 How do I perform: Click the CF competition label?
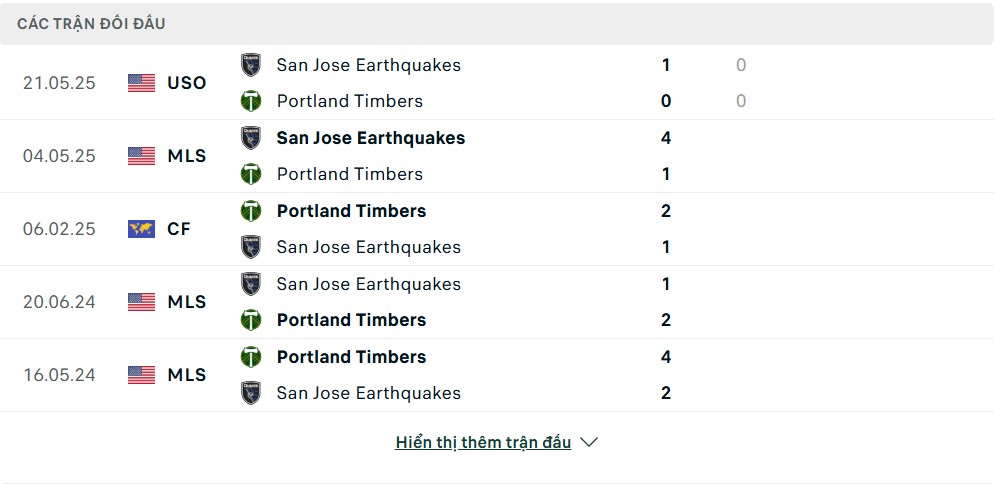pyautogui.click(x=179, y=229)
